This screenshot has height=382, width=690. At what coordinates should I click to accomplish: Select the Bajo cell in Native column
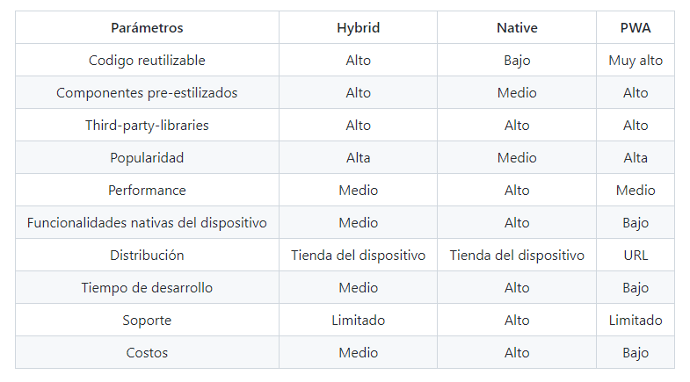517,60
